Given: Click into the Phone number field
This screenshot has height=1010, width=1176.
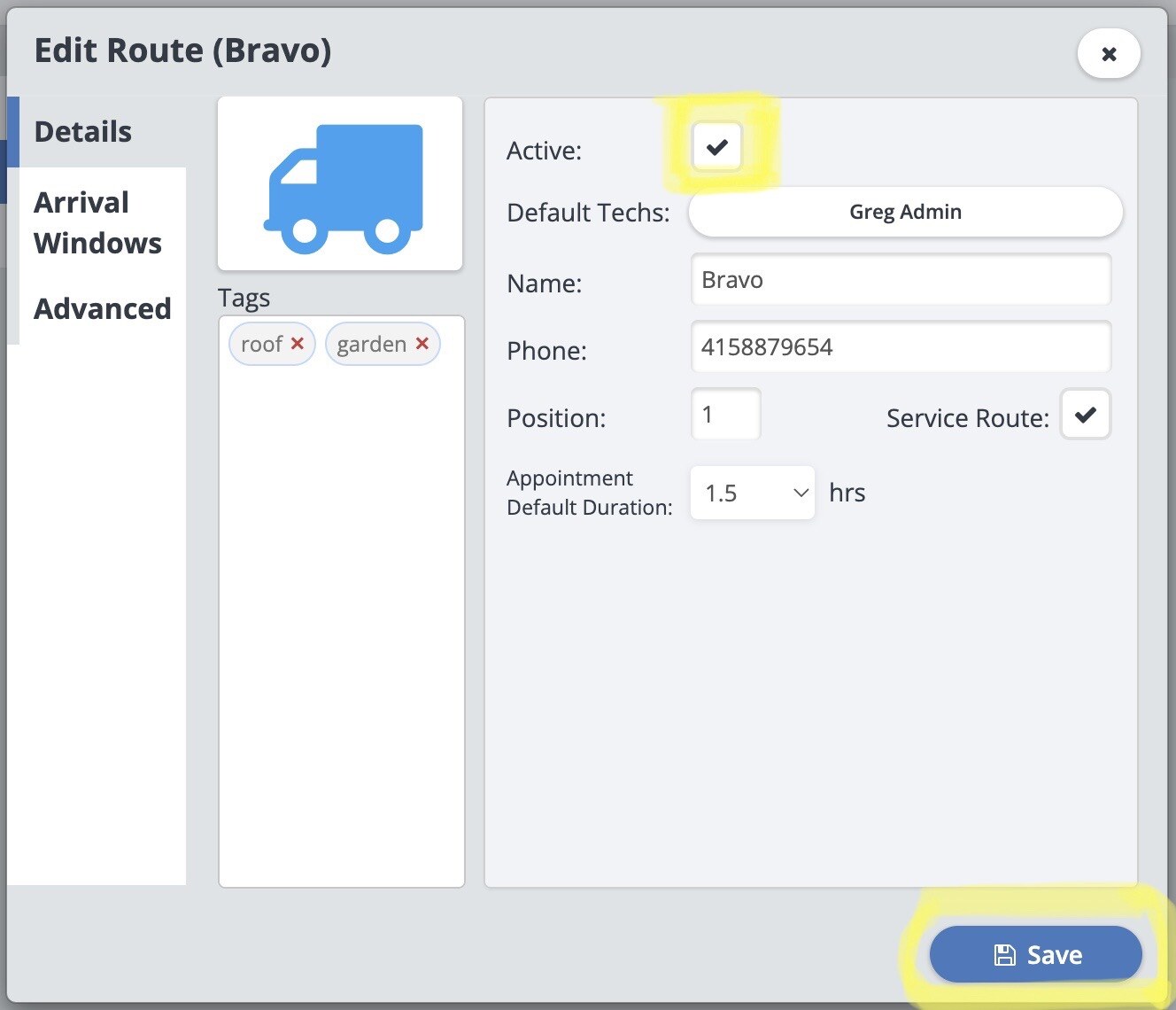Looking at the screenshot, I should click(900, 347).
